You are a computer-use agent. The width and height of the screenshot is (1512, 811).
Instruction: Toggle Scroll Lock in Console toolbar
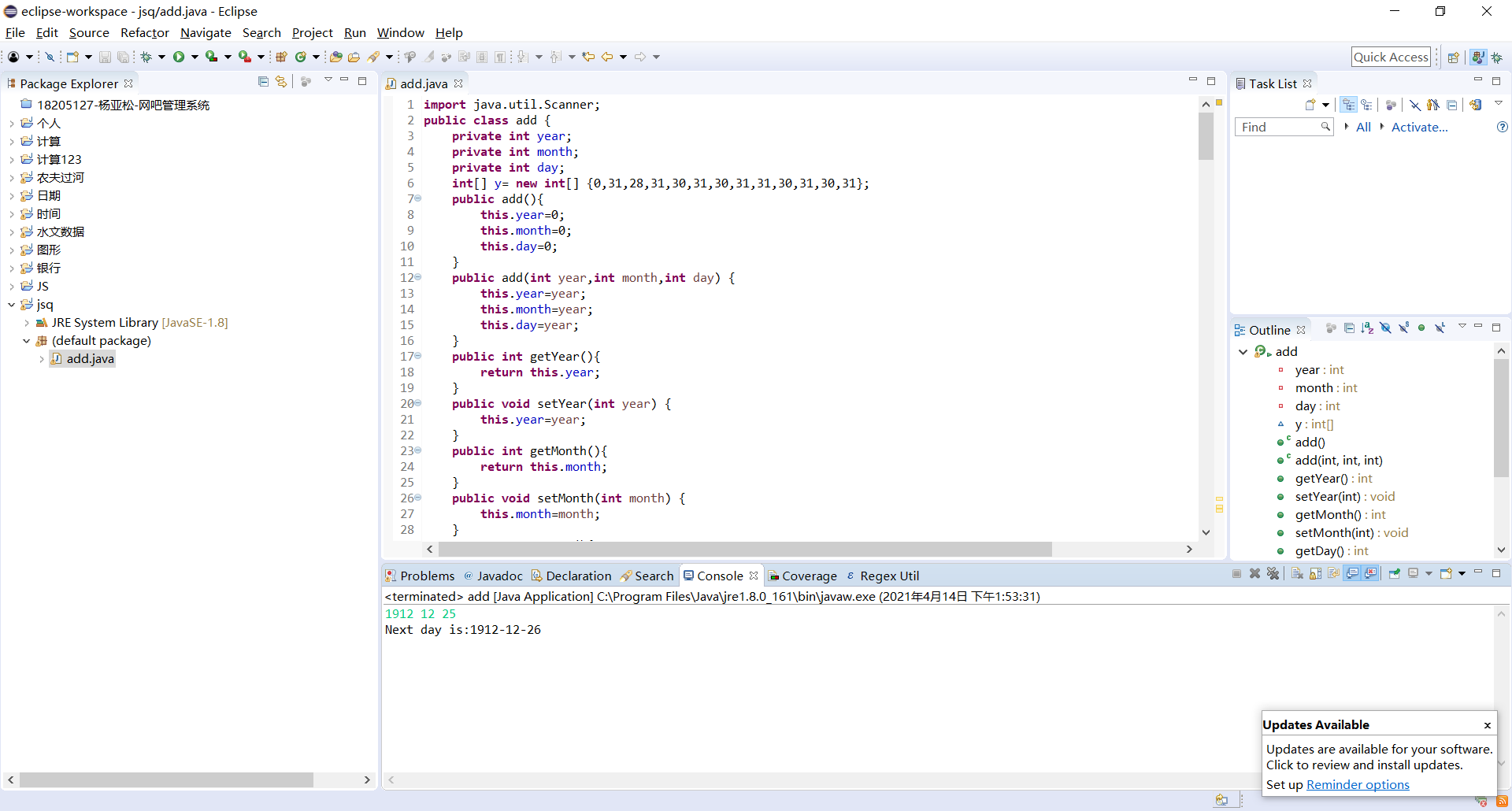(x=1315, y=573)
